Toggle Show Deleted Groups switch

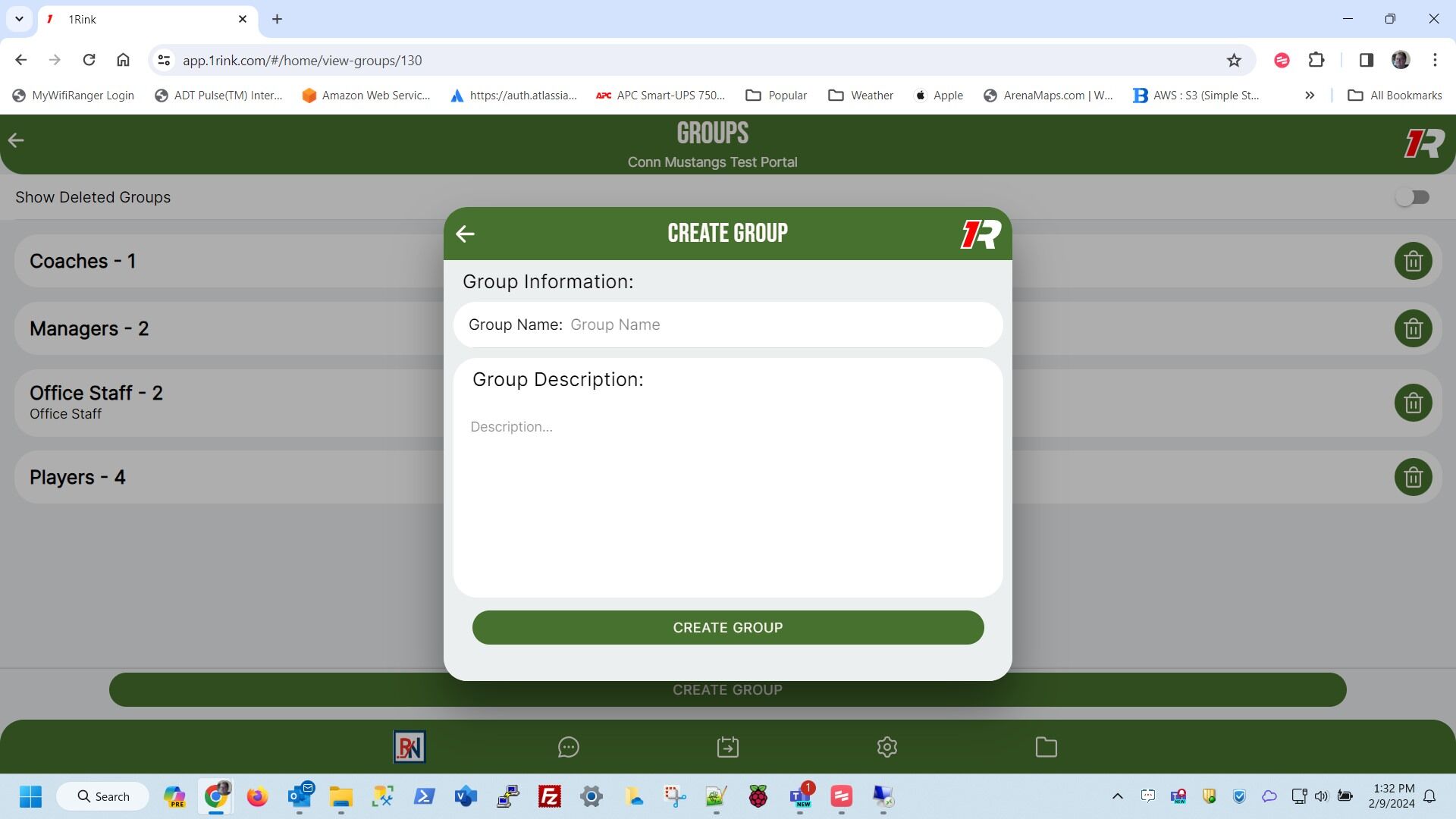(x=1412, y=197)
